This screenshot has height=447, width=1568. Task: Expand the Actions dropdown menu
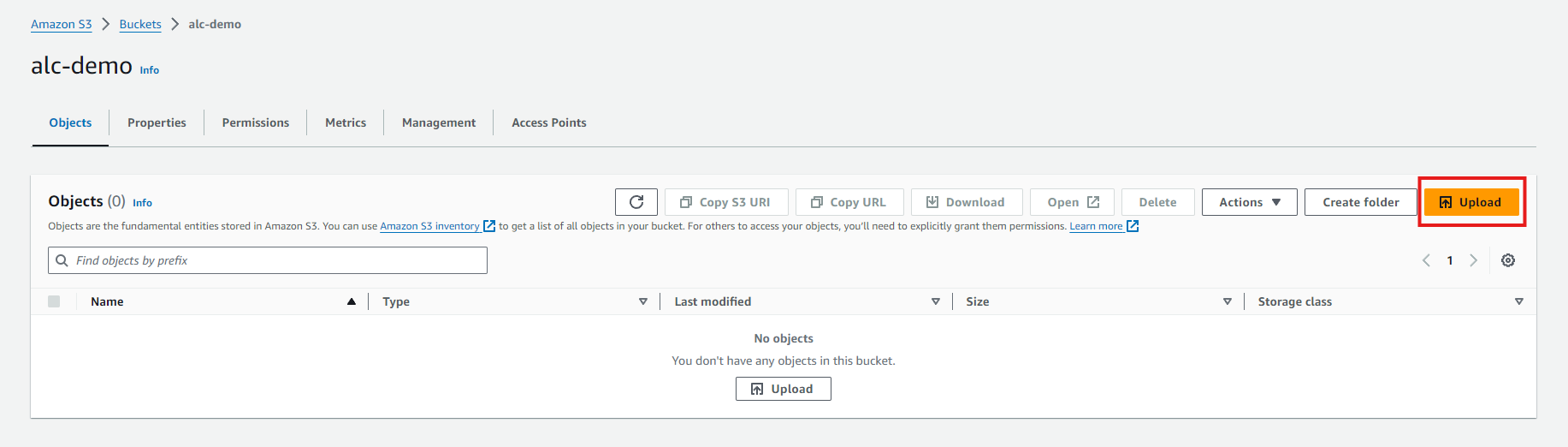point(1249,202)
